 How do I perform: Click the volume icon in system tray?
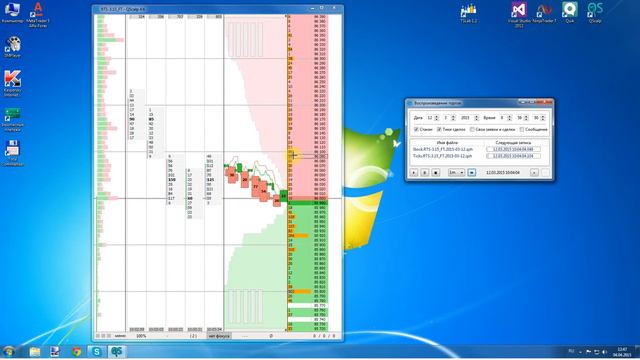(x=604, y=352)
